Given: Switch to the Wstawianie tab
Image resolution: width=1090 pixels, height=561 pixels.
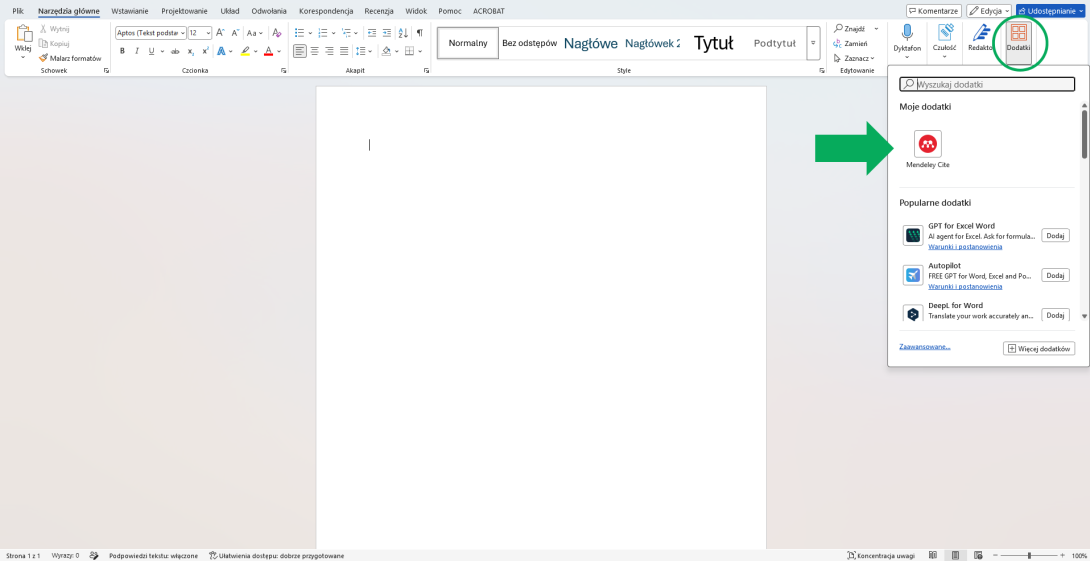Looking at the screenshot, I should pyautogui.click(x=130, y=11).
